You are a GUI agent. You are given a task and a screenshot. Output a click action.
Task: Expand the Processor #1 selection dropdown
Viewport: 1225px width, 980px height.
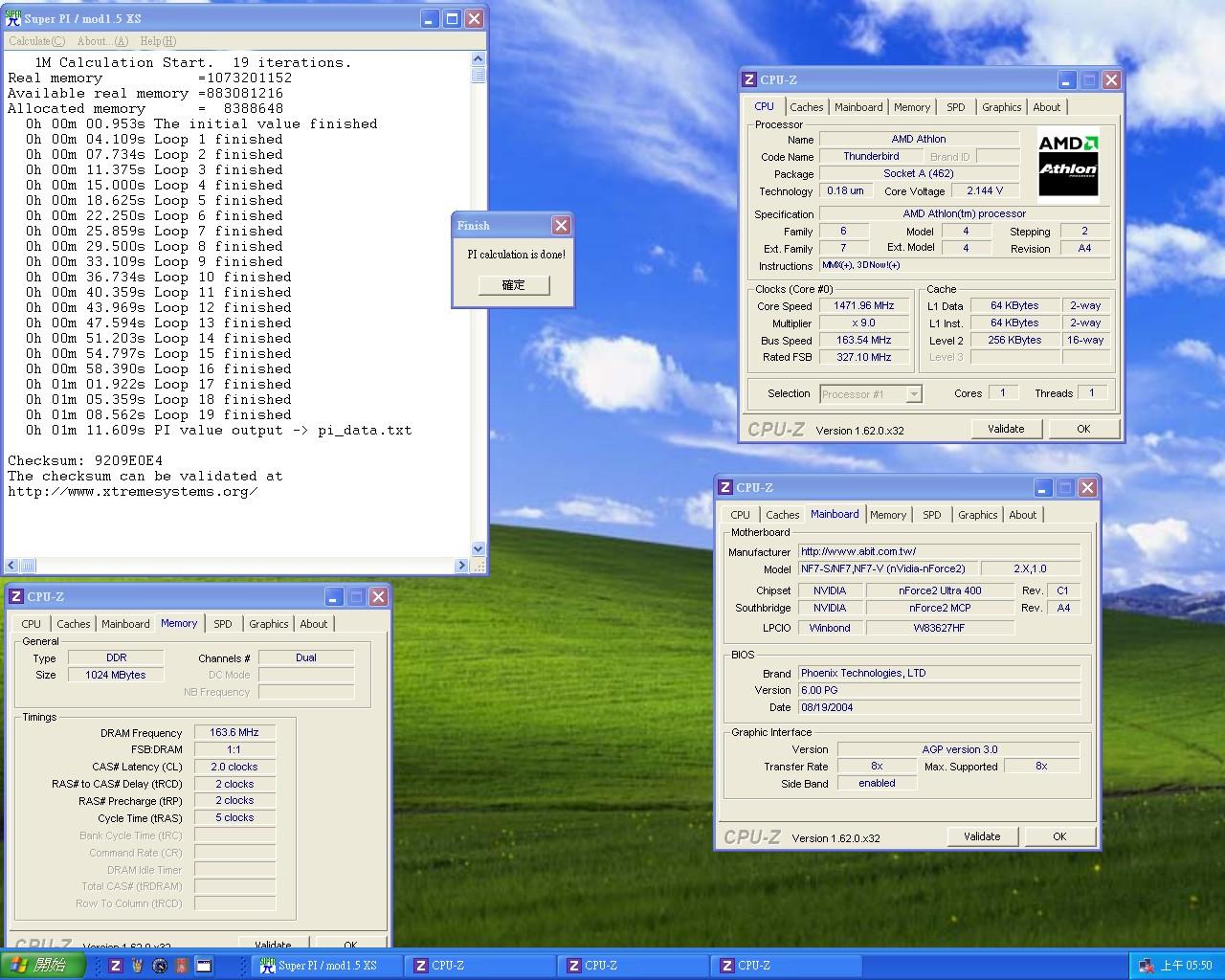(x=913, y=393)
